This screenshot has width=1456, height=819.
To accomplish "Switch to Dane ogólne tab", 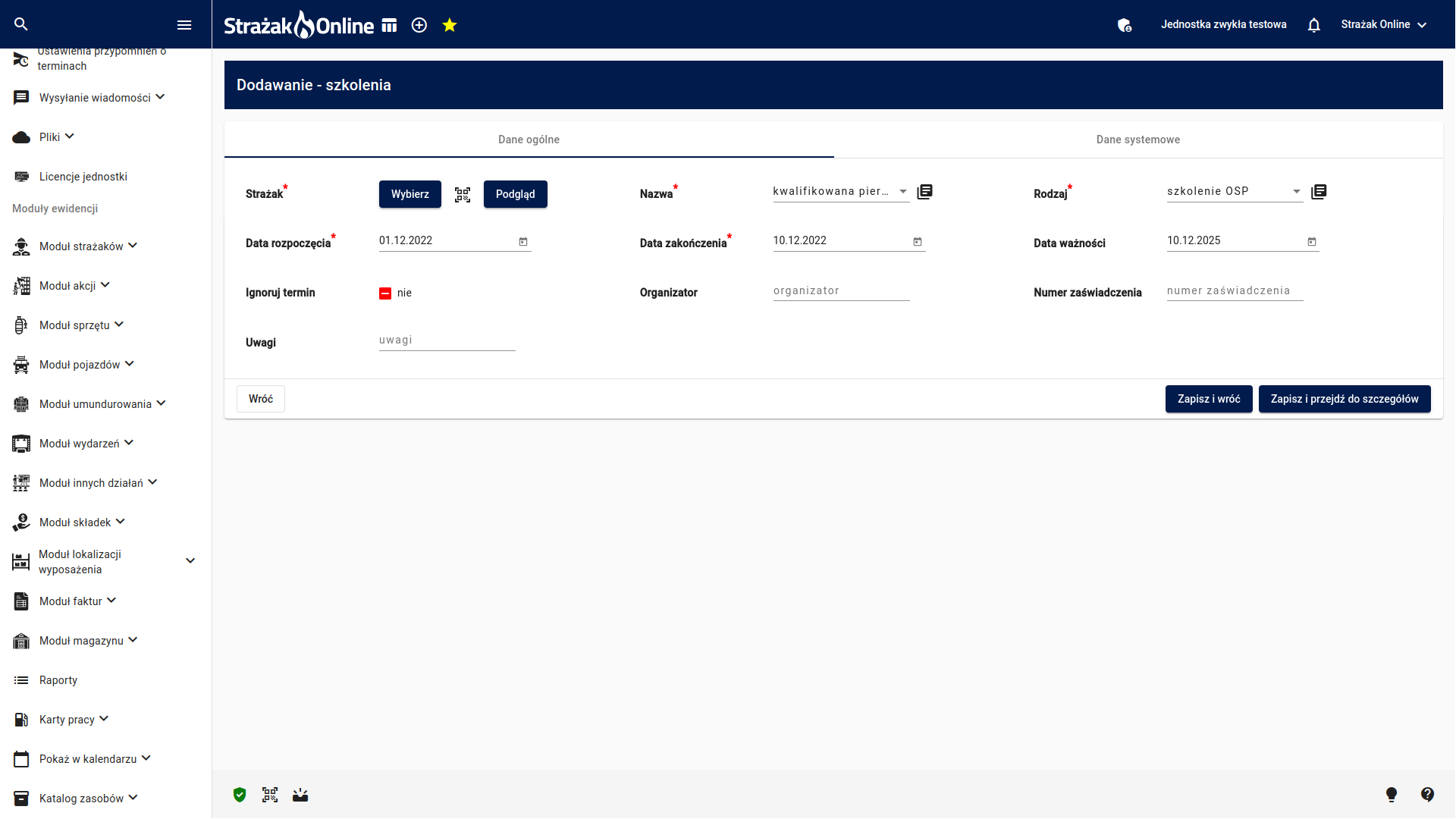I will pos(529,140).
